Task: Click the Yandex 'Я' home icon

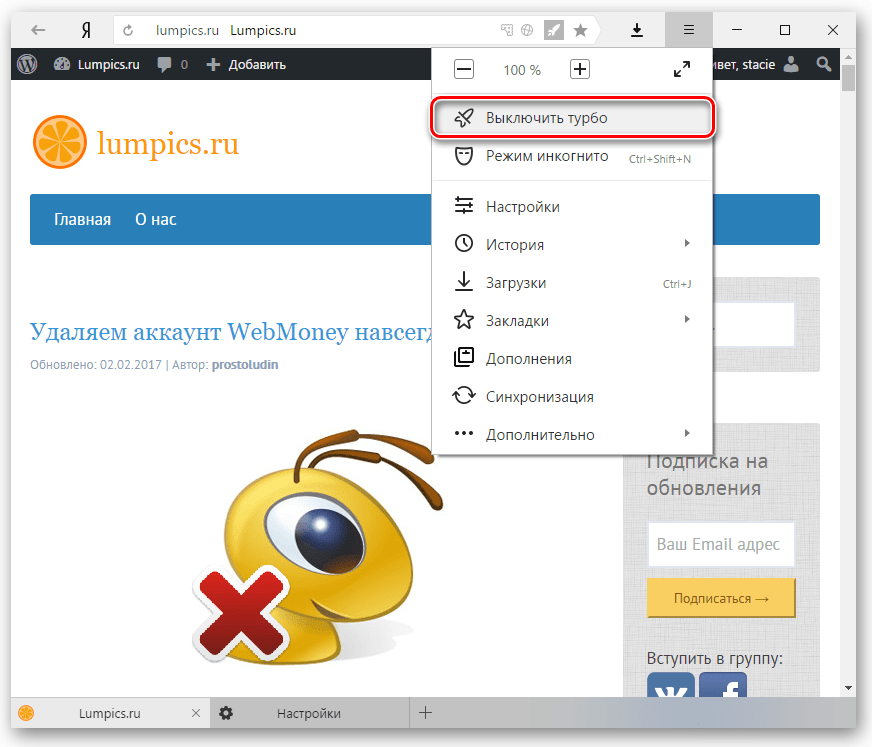Action: (x=86, y=30)
